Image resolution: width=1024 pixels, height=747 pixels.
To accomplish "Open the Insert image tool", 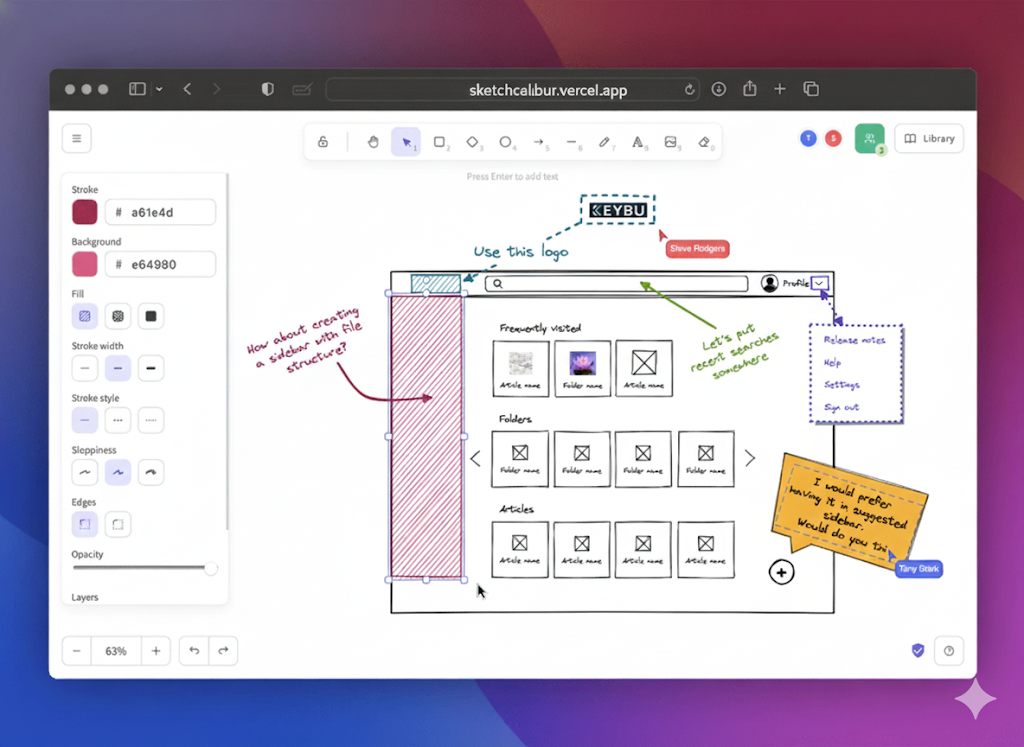I will pyautogui.click(x=672, y=142).
